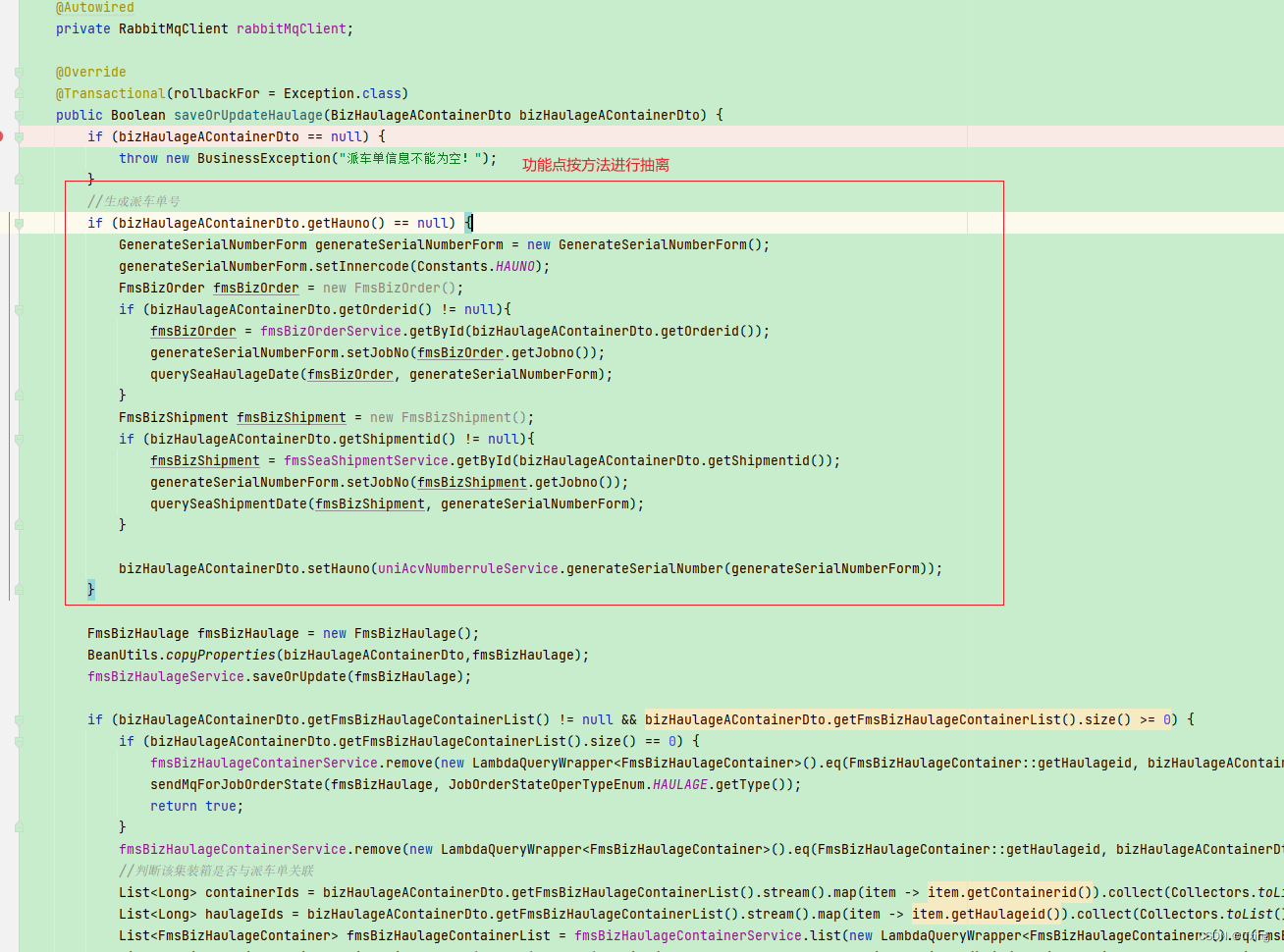The image size is (1284, 952).
Task: Fold the 'getOrderid() != null' if block
Action: pyautogui.click(x=19, y=309)
